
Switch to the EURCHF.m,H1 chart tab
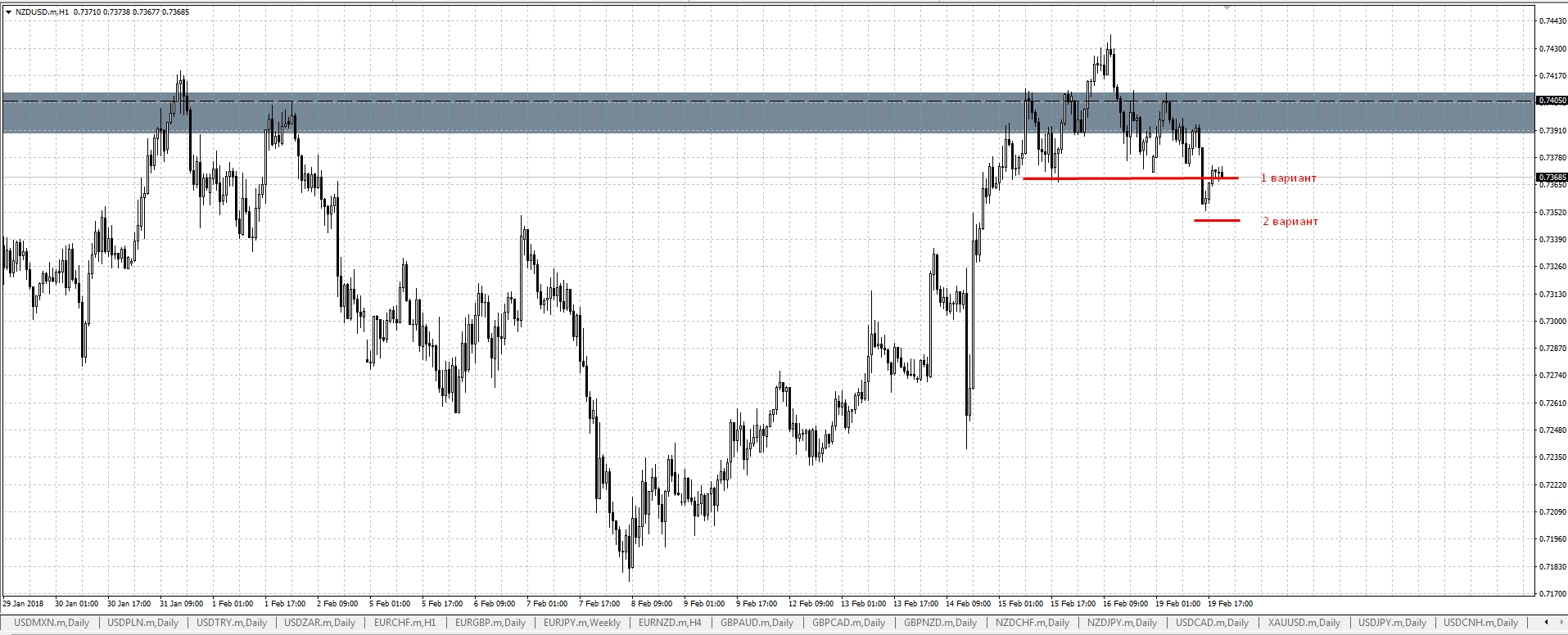coord(404,623)
